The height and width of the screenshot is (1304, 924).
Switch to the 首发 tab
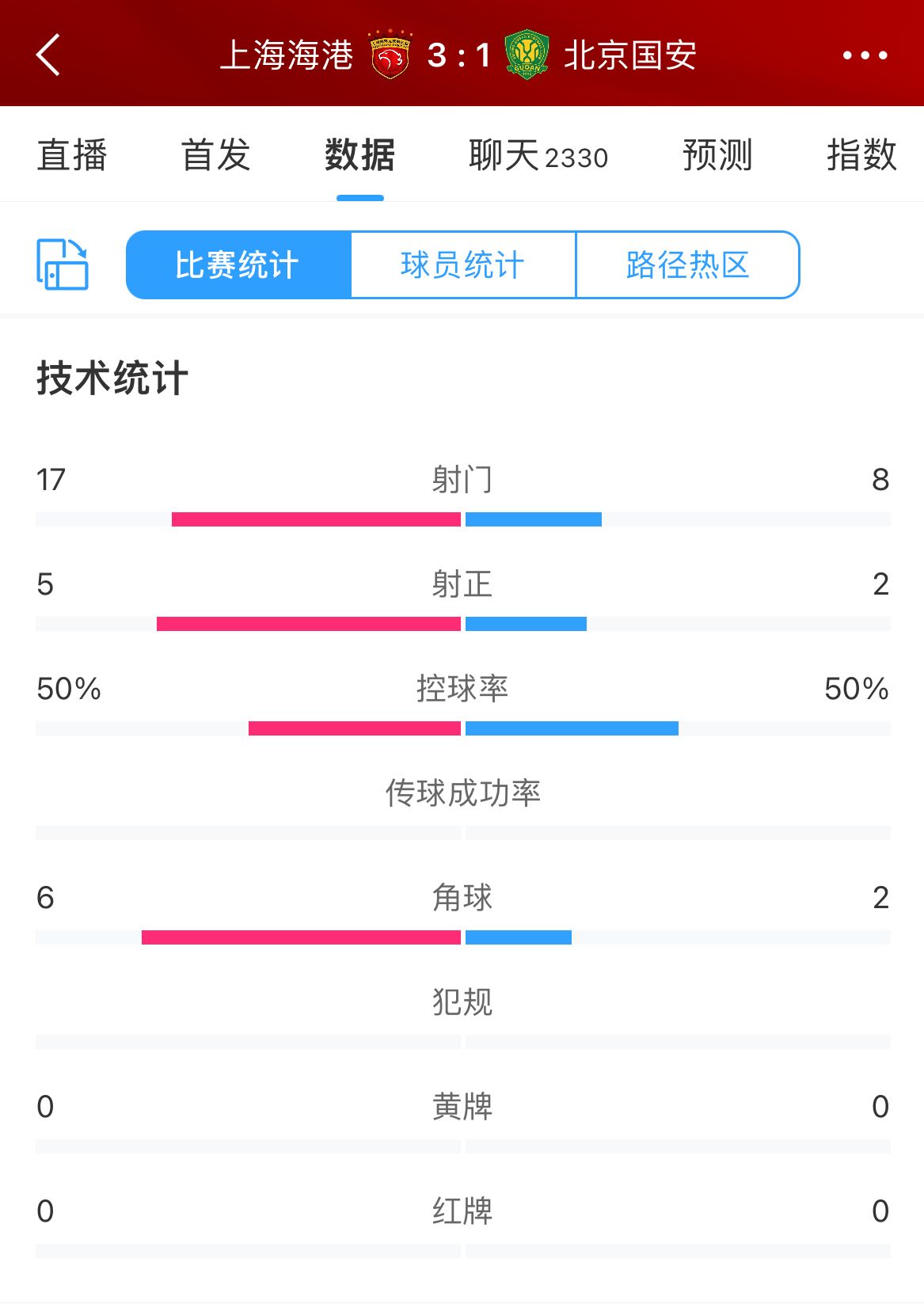tap(216, 155)
